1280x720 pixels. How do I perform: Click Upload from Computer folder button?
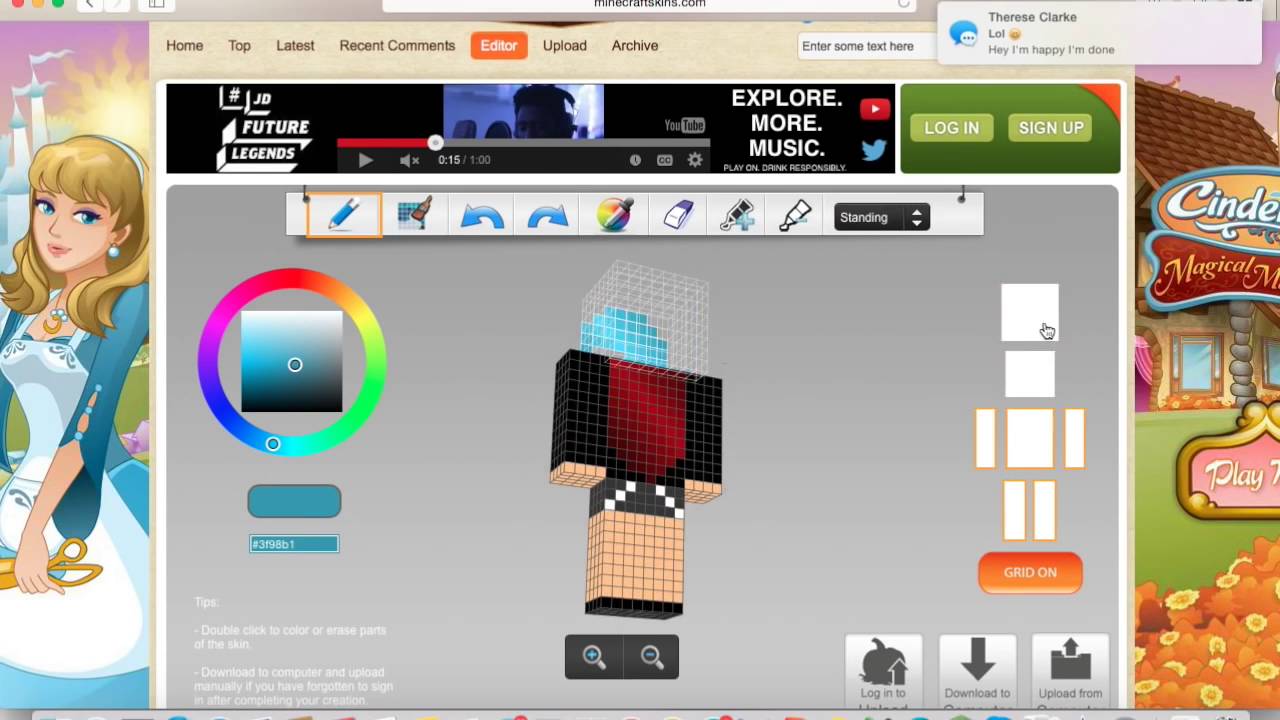click(1070, 672)
